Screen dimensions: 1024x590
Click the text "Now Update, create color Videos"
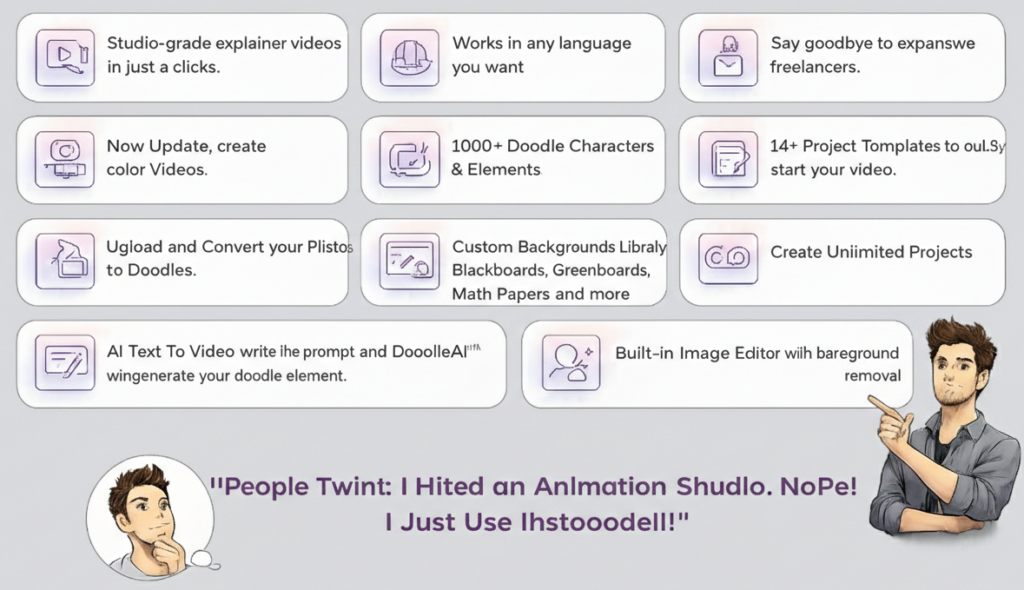click(187, 157)
